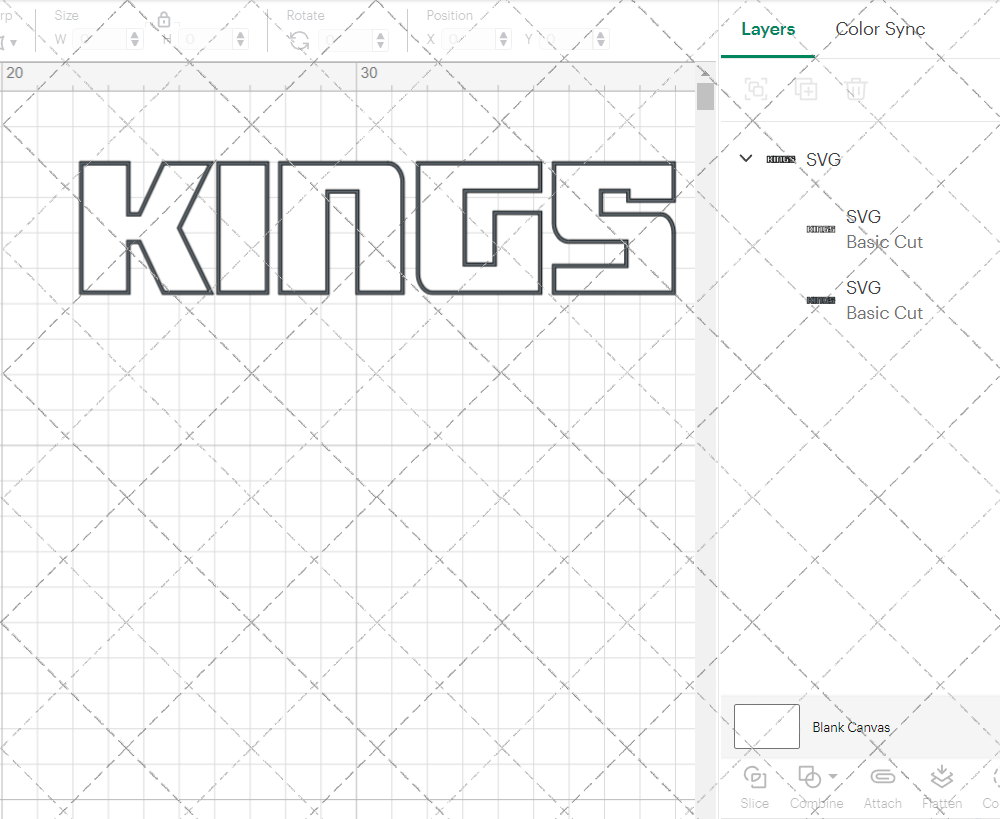Click the Rotate stepper arrows
The height and width of the screenshot is (819, 1000).
(x=381, y=40)
